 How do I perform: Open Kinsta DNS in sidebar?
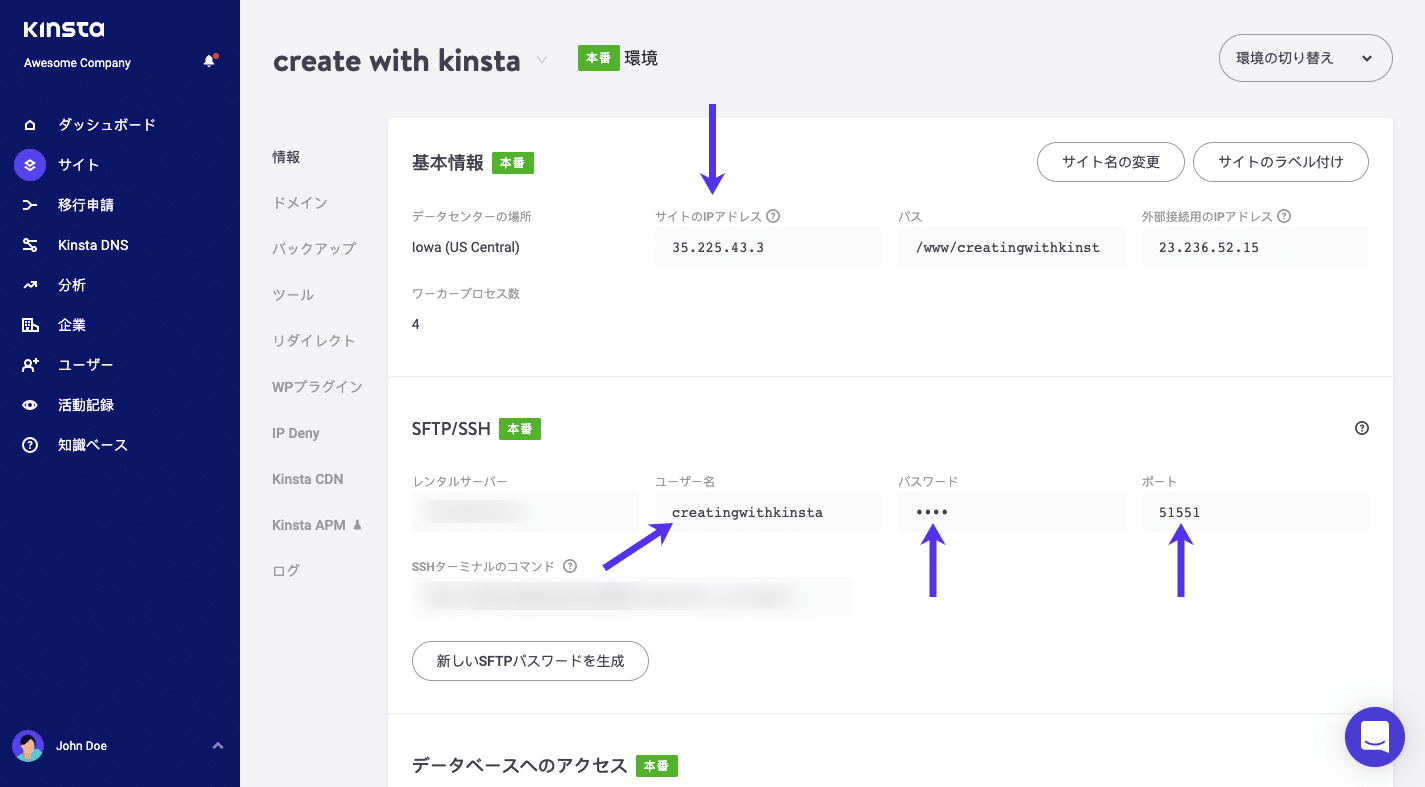(93, 245)
